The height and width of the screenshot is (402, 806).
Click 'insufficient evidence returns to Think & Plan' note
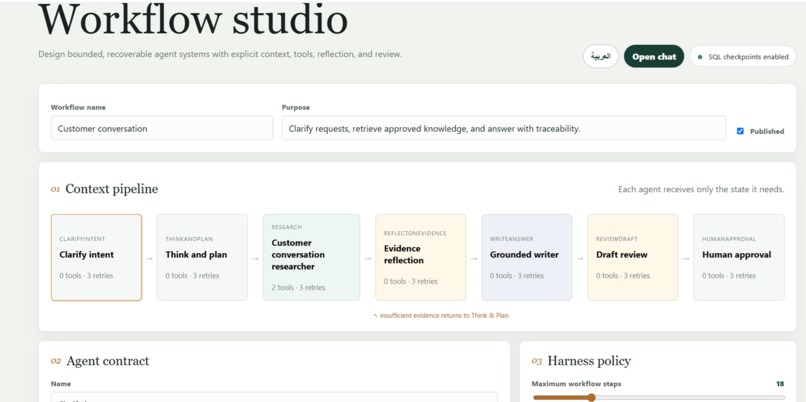pos(441,316)
